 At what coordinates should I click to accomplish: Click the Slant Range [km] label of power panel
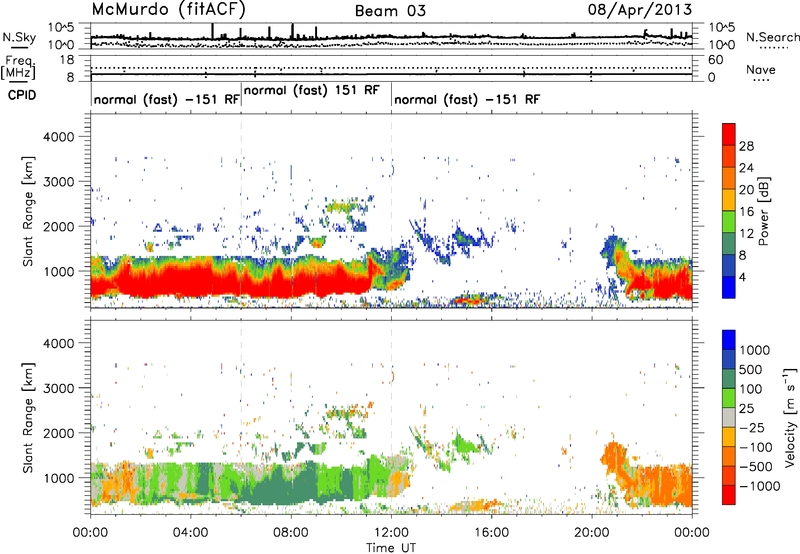(x=28, y=211)
